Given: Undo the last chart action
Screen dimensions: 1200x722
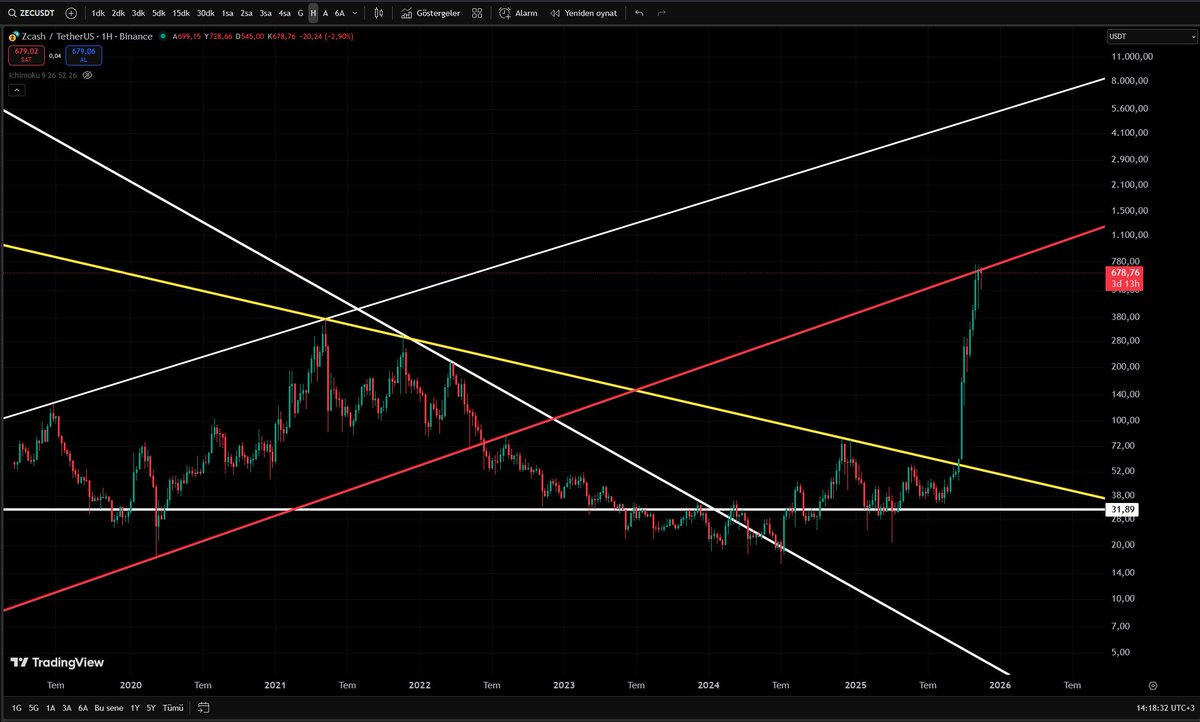Looking at the screenshot, I should (640, 14).
